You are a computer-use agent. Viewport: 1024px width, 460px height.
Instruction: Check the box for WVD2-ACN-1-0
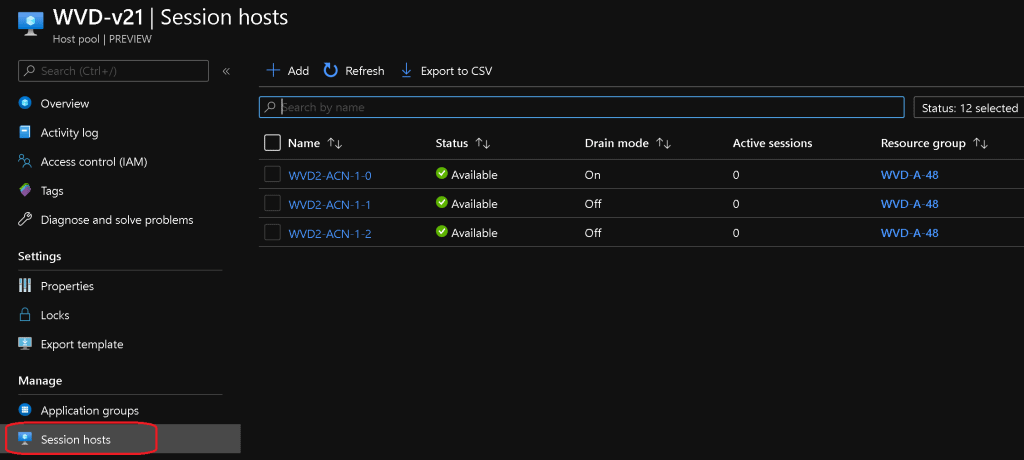pyautogui.click(x=272, y=174)
